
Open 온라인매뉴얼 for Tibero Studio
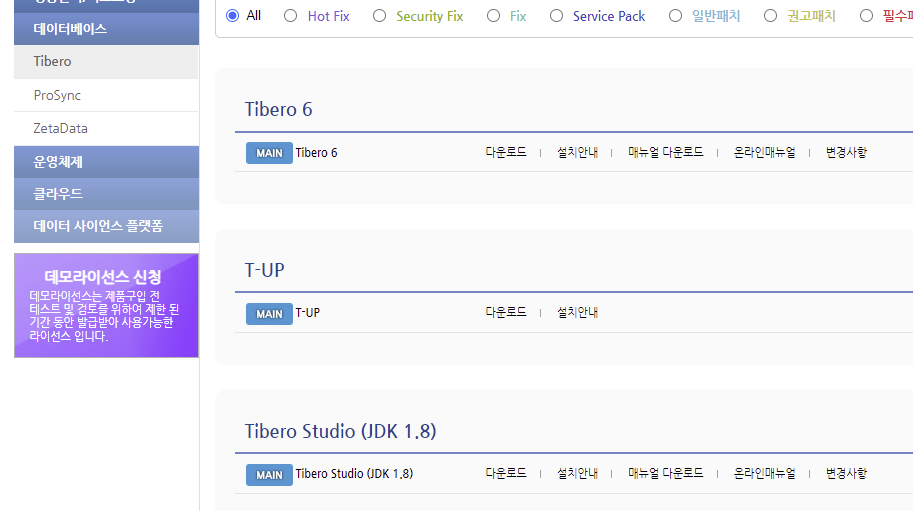point(764,474)
